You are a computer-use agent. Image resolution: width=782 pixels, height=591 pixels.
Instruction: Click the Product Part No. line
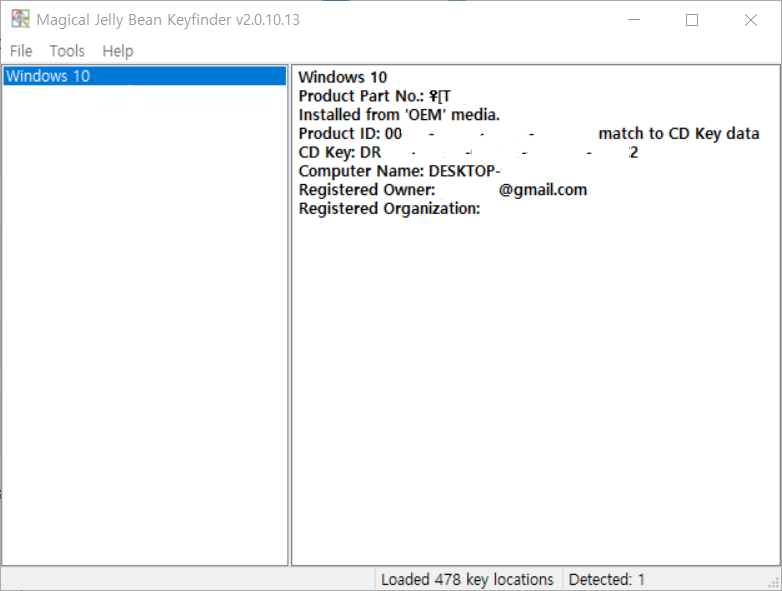tap(375, 96)
